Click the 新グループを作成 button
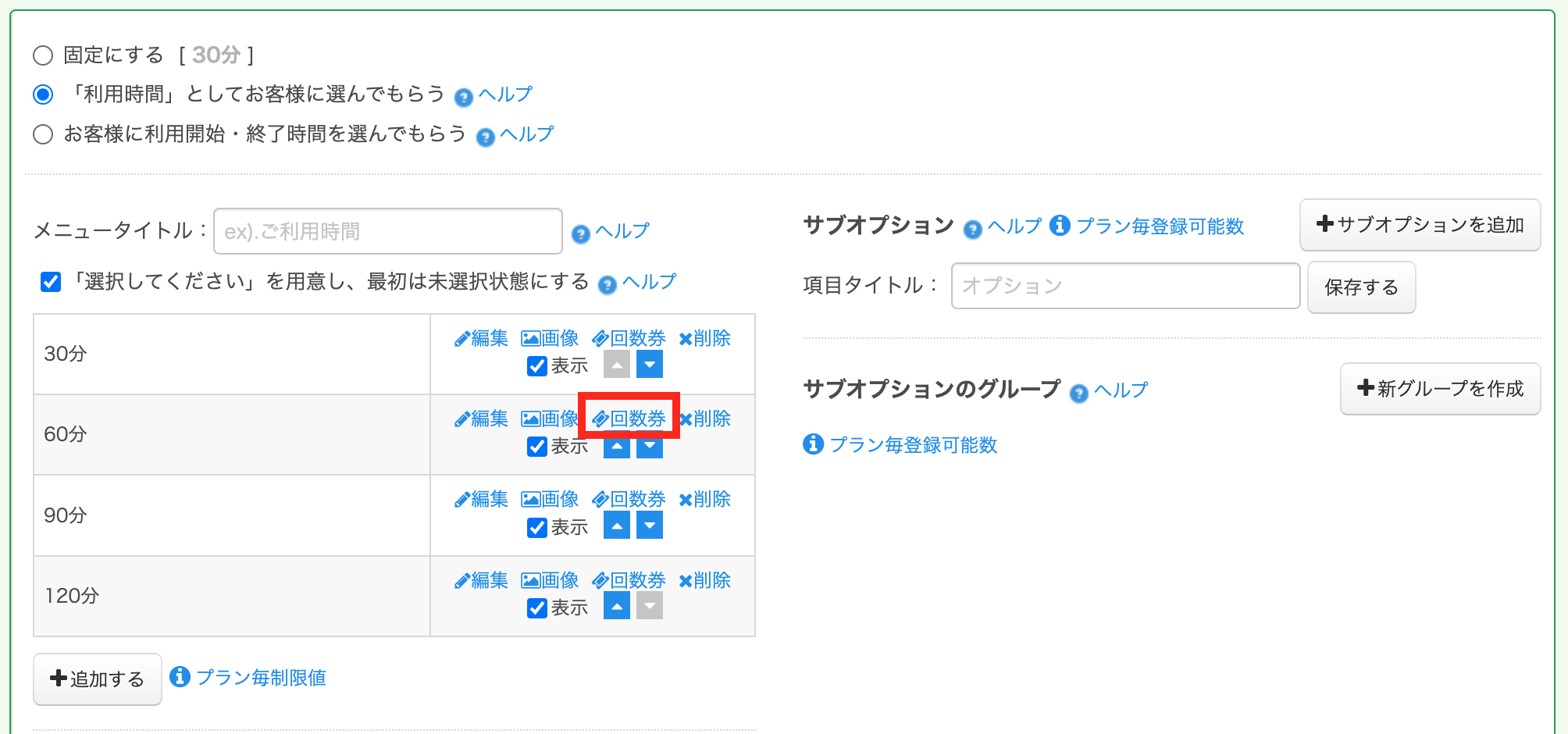 (1440, 389)
